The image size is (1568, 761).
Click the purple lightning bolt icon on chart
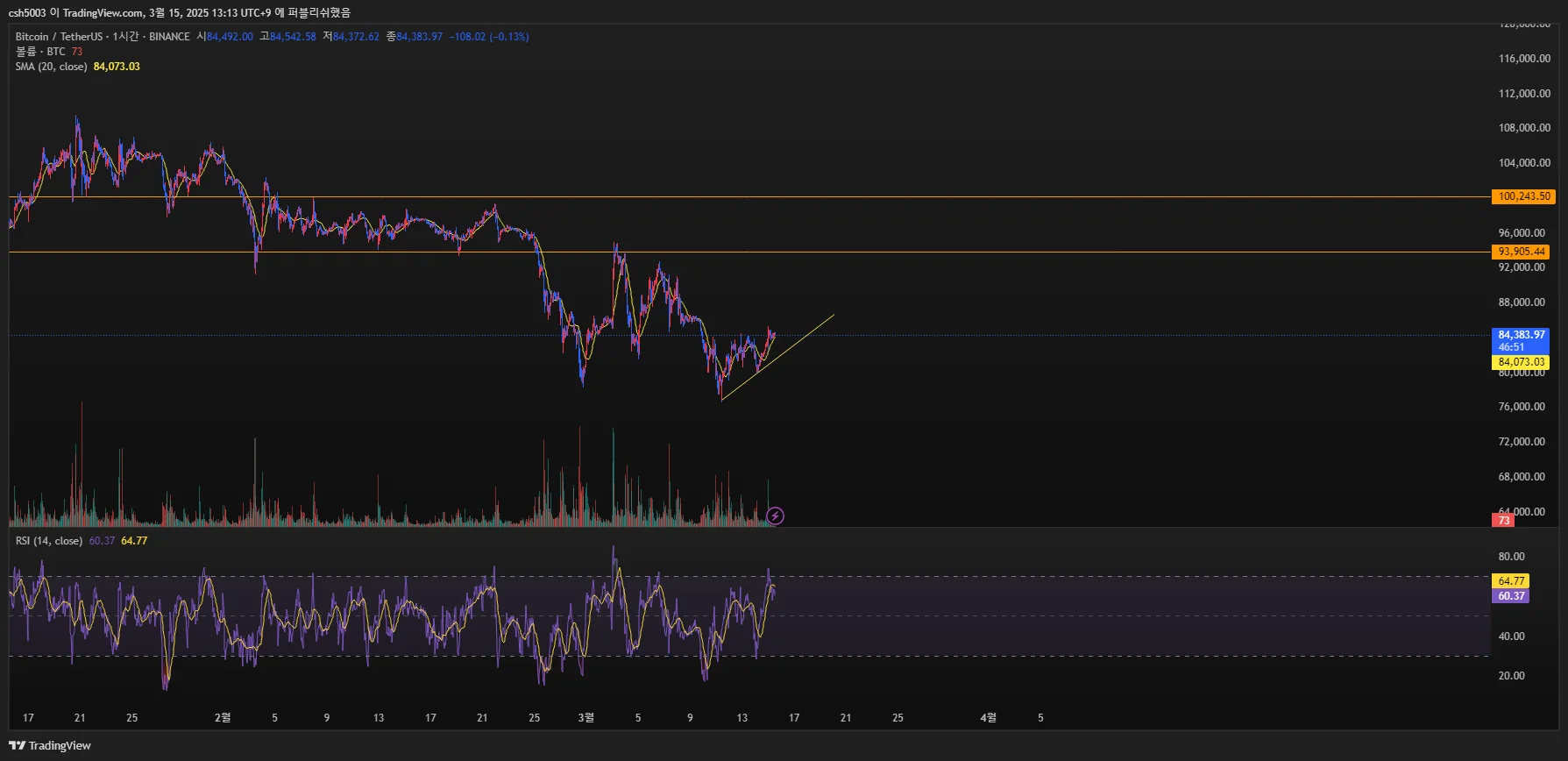tap(775, 516)
